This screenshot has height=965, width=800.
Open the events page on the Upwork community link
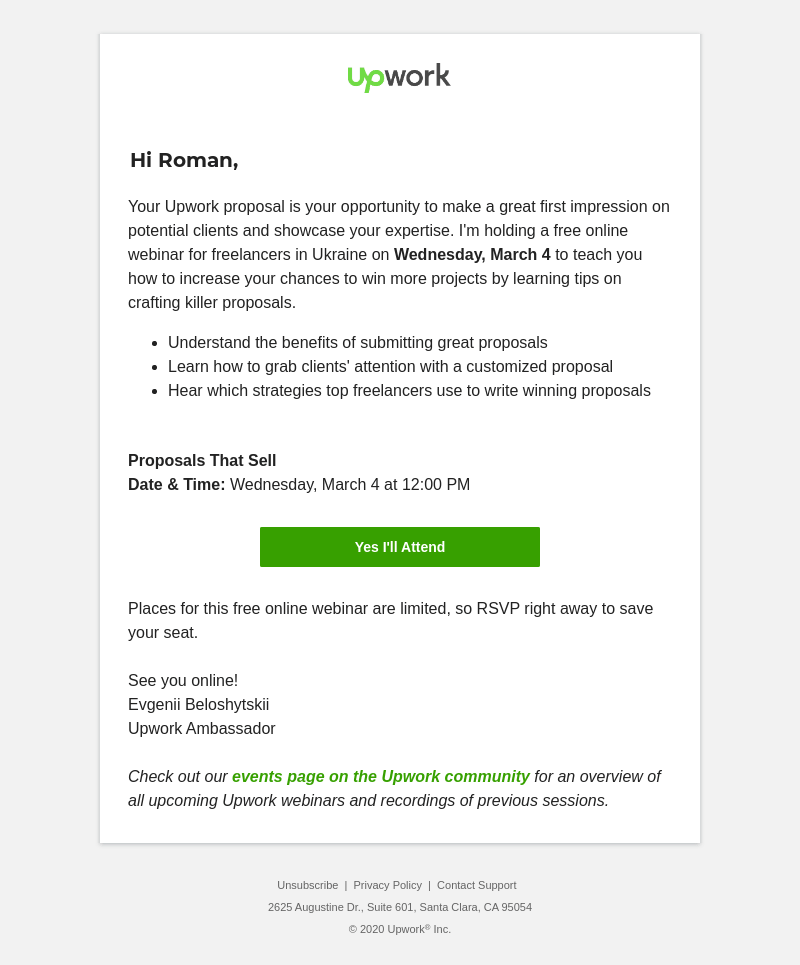[x=381, y=776]
